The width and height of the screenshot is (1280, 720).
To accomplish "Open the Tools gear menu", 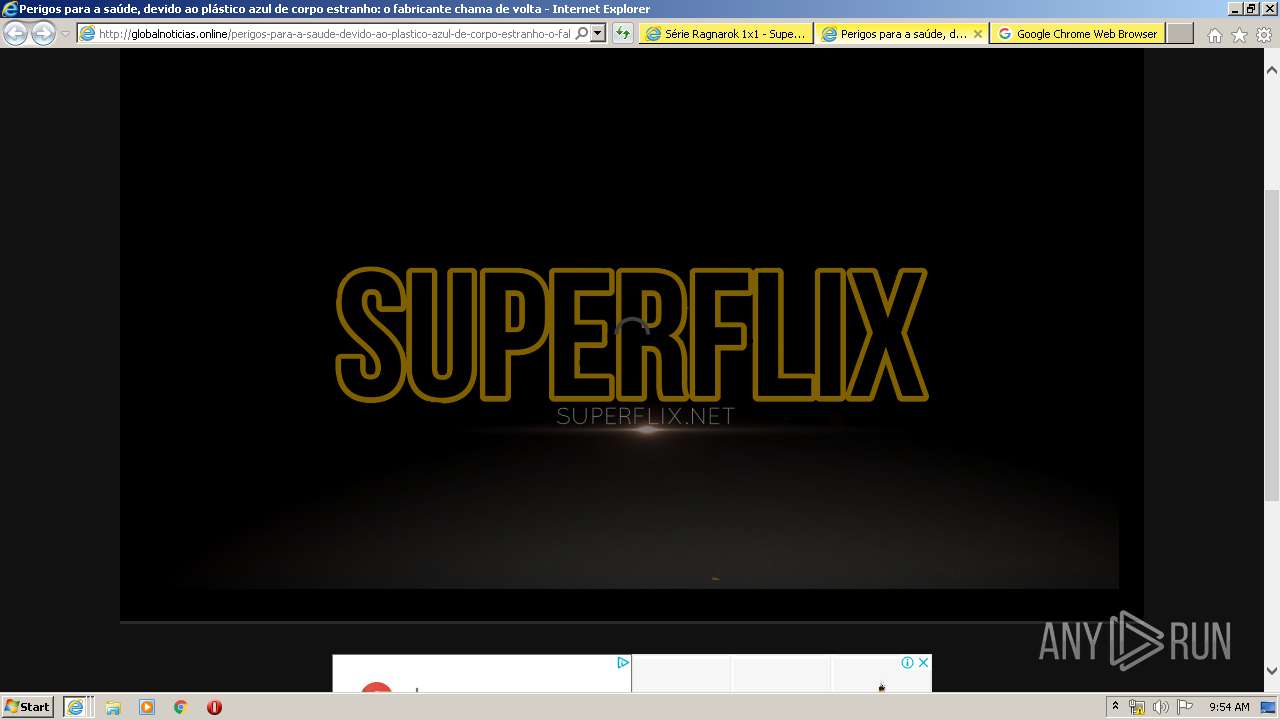I will (x=1264, y=35).
